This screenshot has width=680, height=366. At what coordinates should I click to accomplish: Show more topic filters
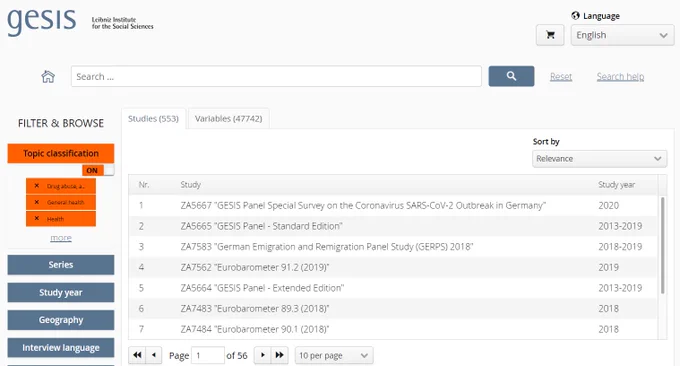point(61,238)
